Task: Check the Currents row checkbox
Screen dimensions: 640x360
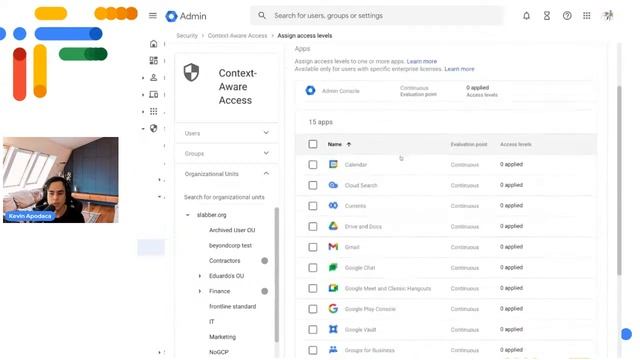Action: 313,206
